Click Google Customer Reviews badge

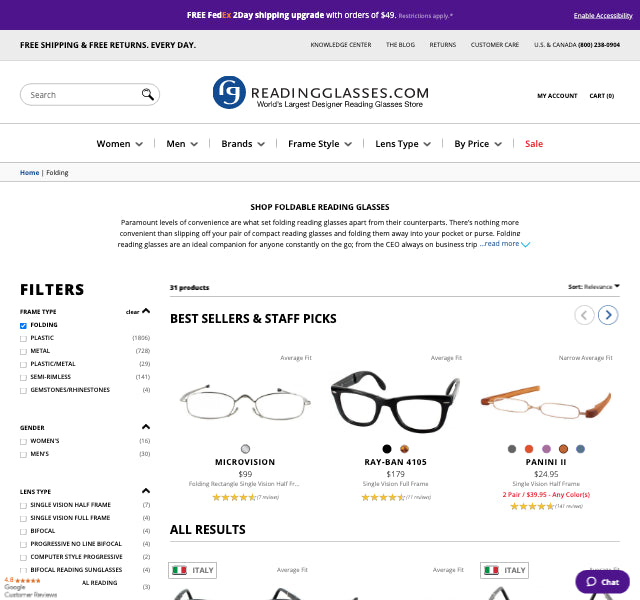pos(31,587)
